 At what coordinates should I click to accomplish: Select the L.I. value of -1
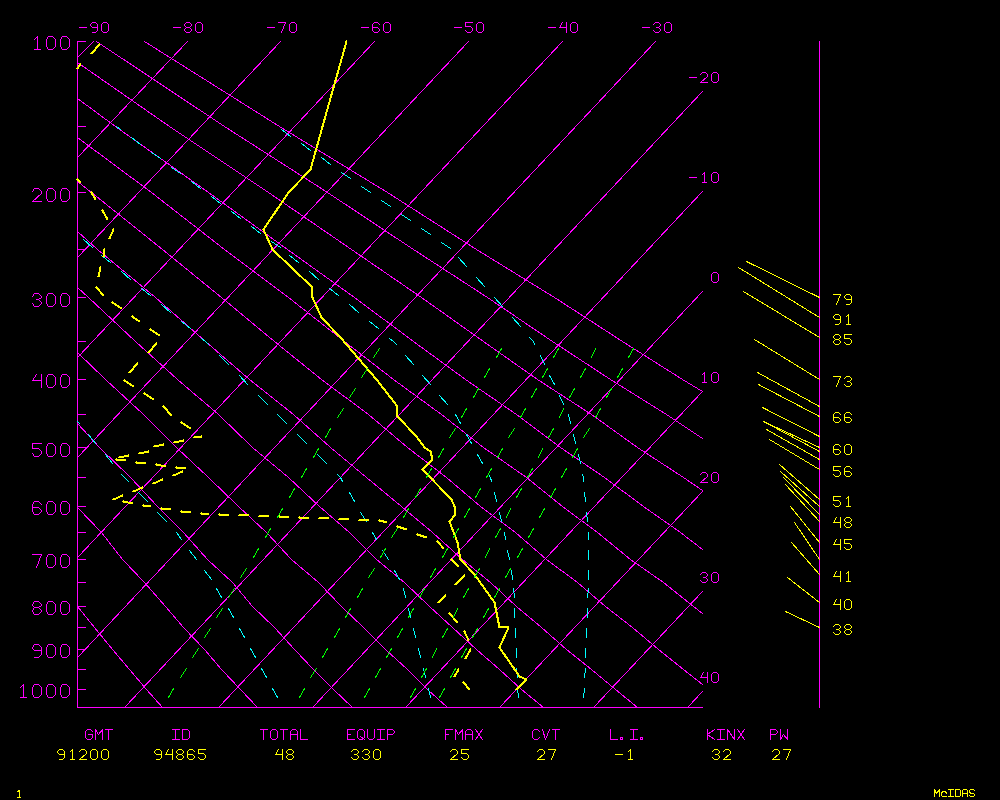(x=624, y=755)
